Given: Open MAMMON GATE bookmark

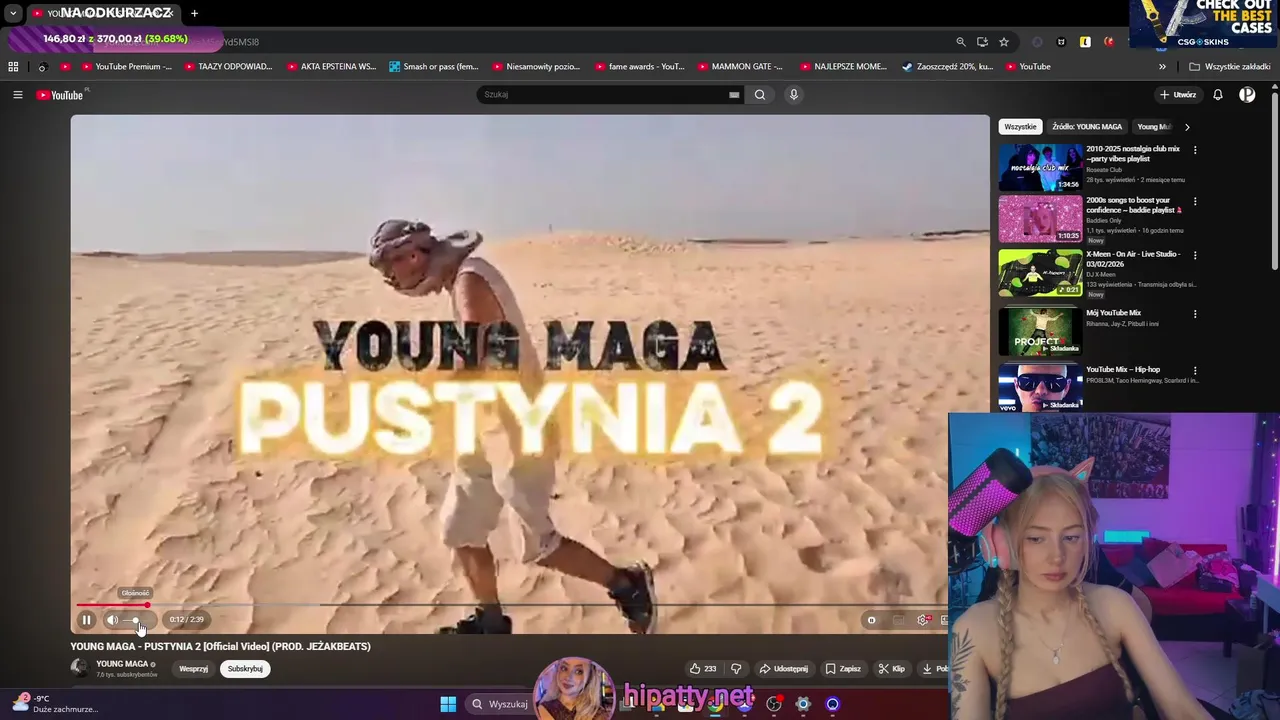Looking at the screenshot, I should [x=740, y=67].
